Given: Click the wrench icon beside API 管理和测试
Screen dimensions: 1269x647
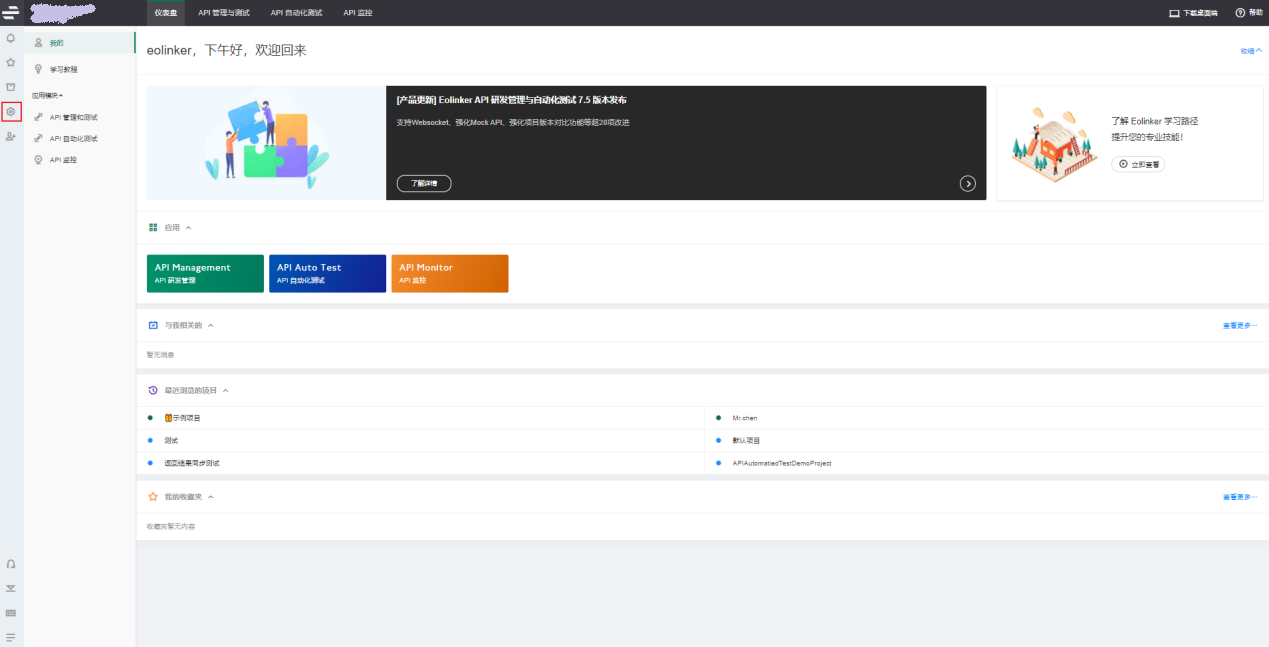Looking at the screenshot, I should coord(38,117).
